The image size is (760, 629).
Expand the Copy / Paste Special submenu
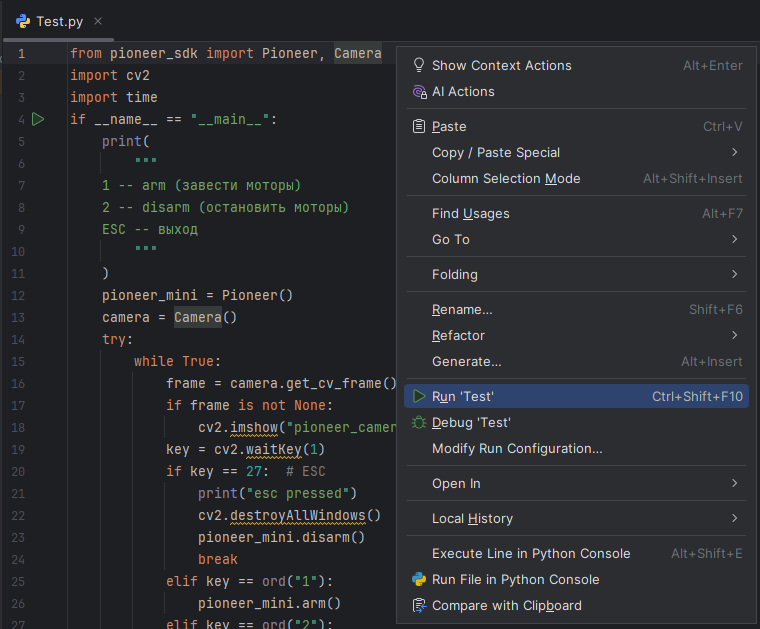(x=735, y=152)
